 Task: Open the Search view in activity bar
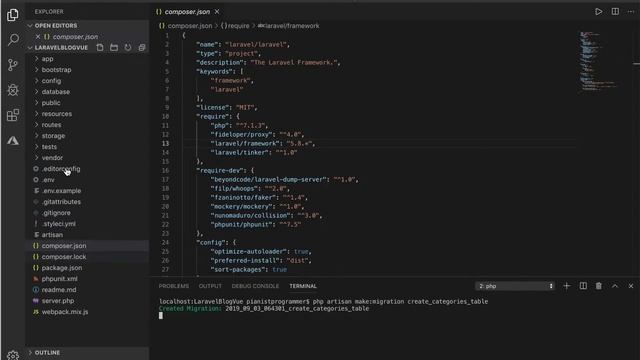point(13,40)
